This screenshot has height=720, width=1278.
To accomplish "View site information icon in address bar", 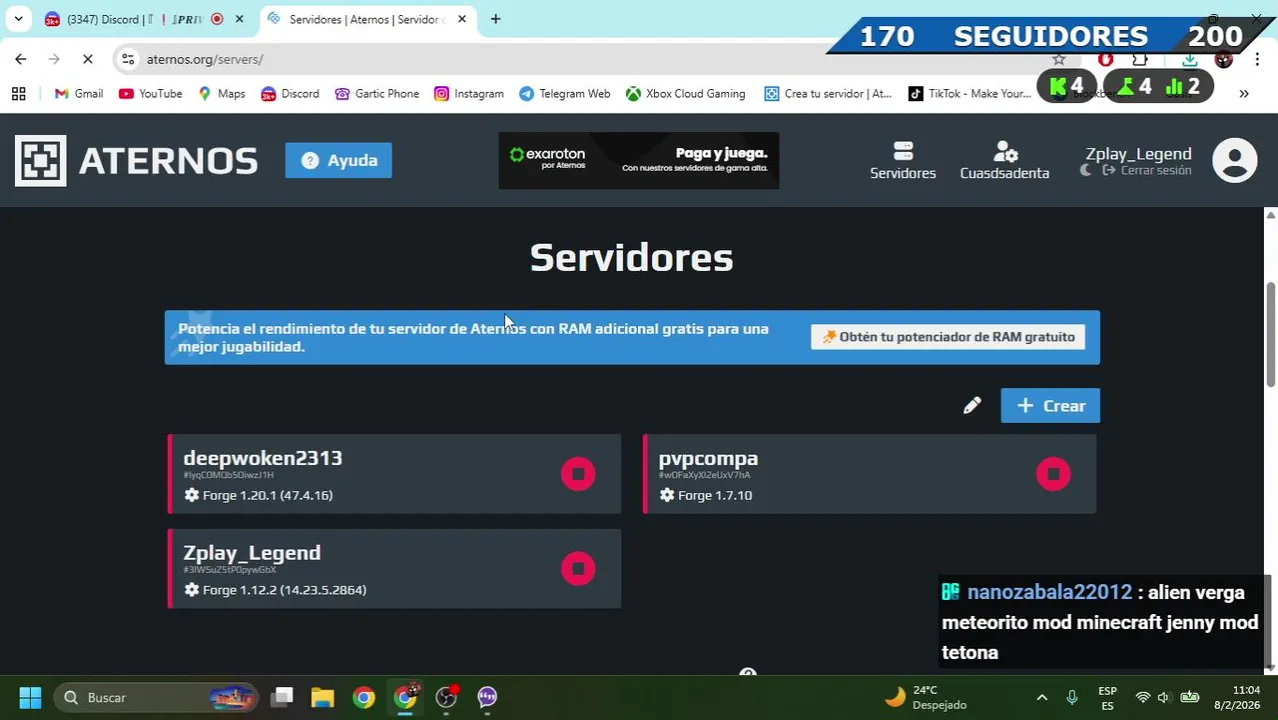I will pos(128,59).
